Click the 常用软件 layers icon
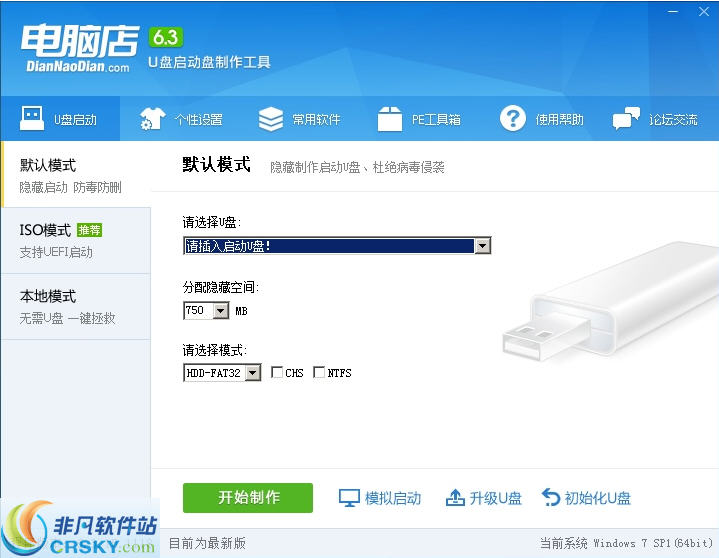The image size is (719, 558). (x=271, y=119)
